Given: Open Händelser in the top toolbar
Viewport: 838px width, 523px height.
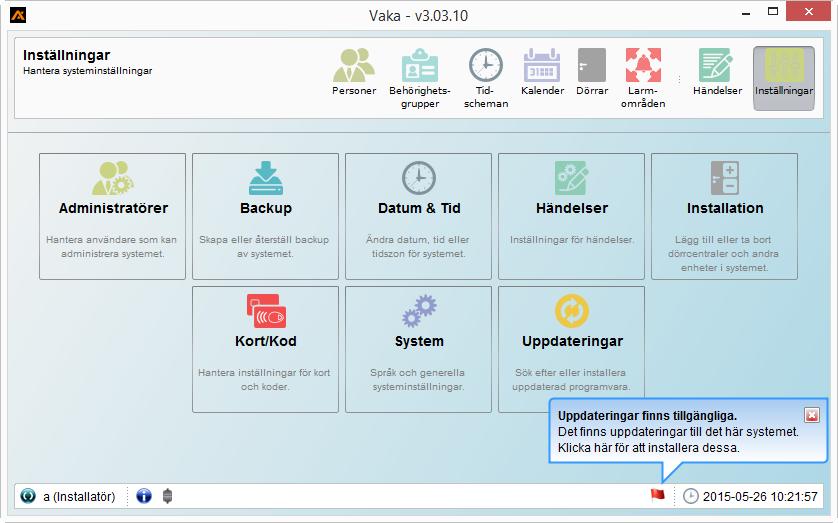Looking at the screenshot, I should point(717,72).
